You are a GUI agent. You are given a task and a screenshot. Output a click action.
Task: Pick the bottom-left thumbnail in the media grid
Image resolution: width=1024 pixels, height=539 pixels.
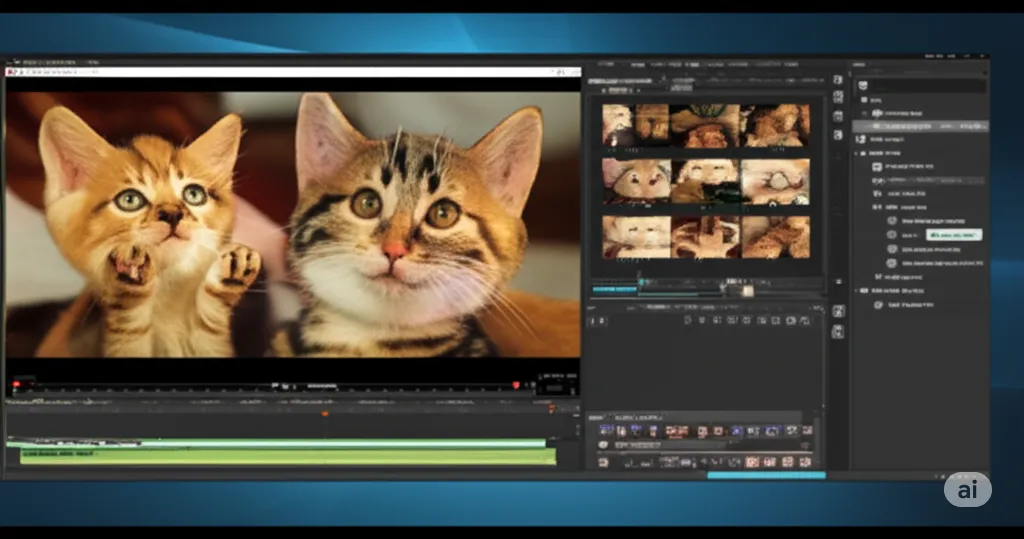click(x=636, y=237)
